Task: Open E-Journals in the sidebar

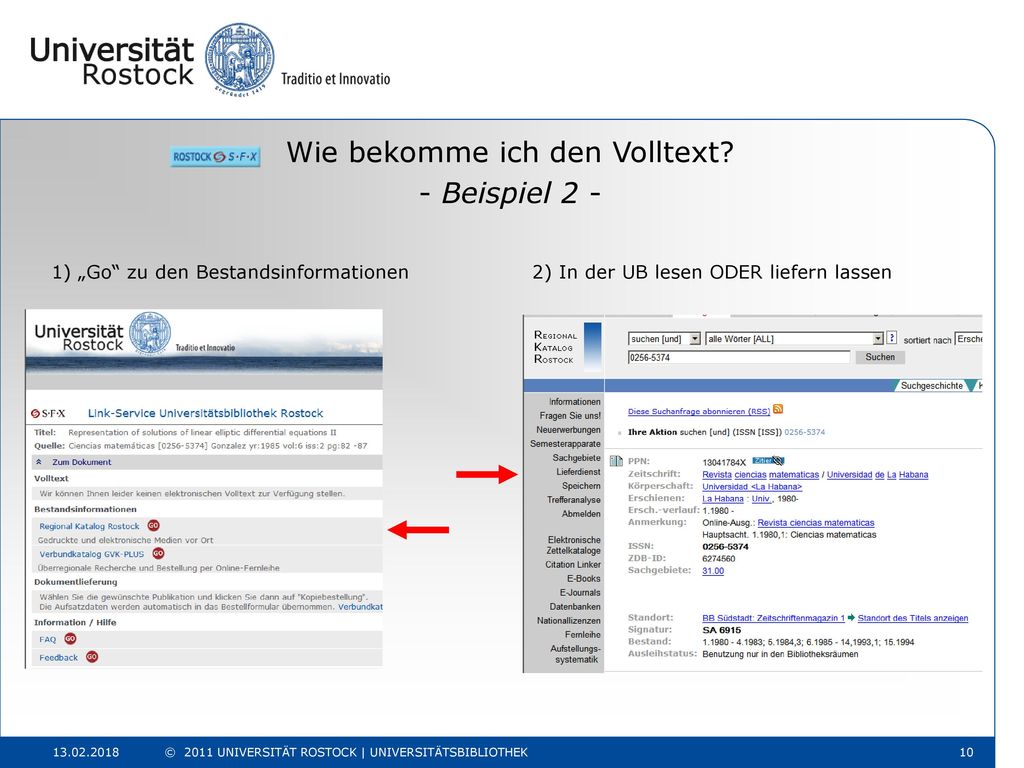Action: pos(580,592)
